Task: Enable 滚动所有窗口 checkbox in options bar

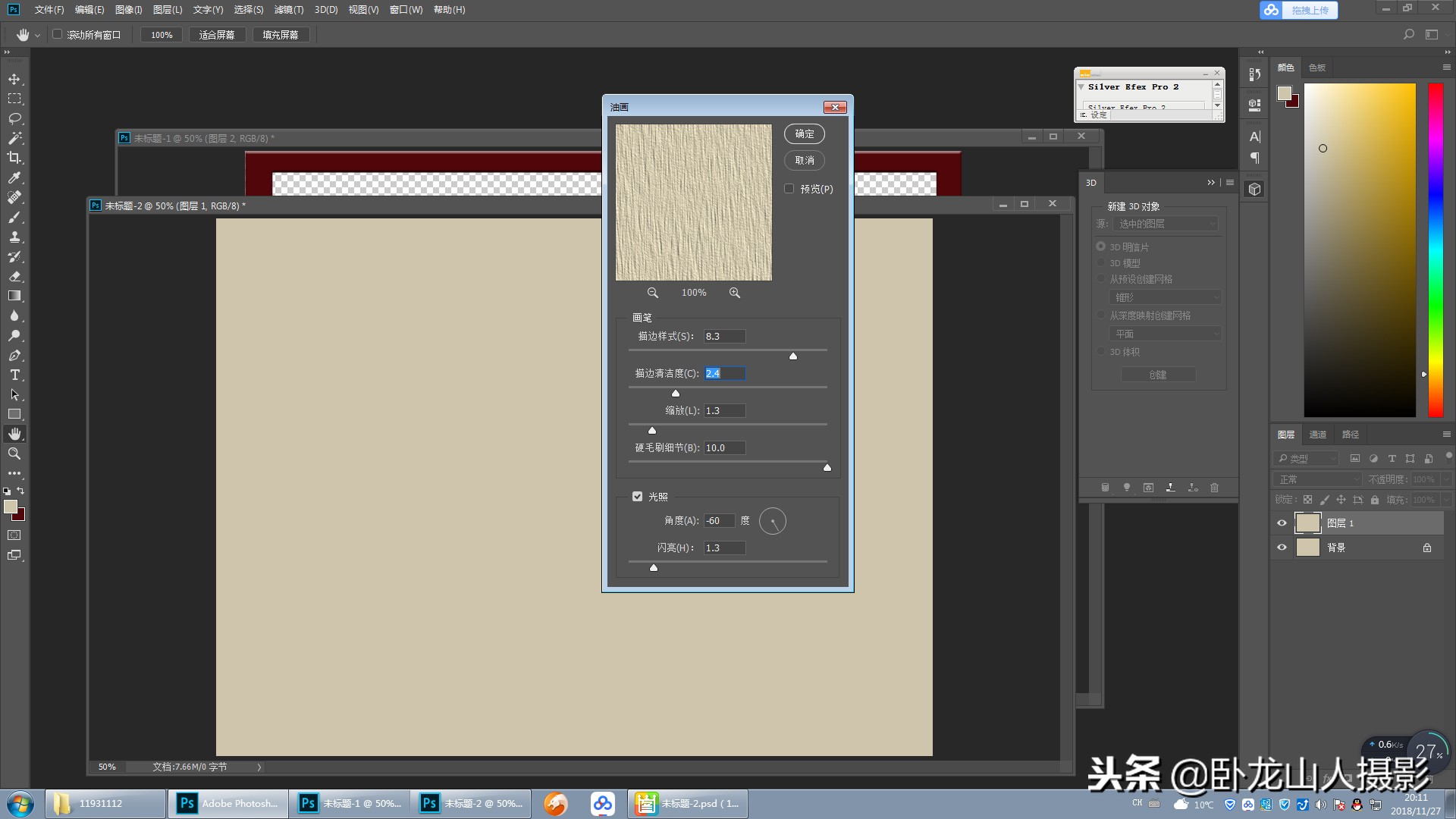Action: coord(58,35)
